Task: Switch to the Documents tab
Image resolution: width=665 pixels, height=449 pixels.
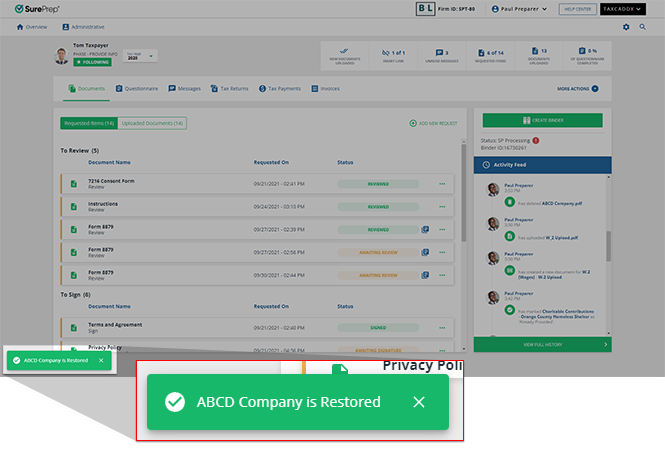Action: [87, 89]
